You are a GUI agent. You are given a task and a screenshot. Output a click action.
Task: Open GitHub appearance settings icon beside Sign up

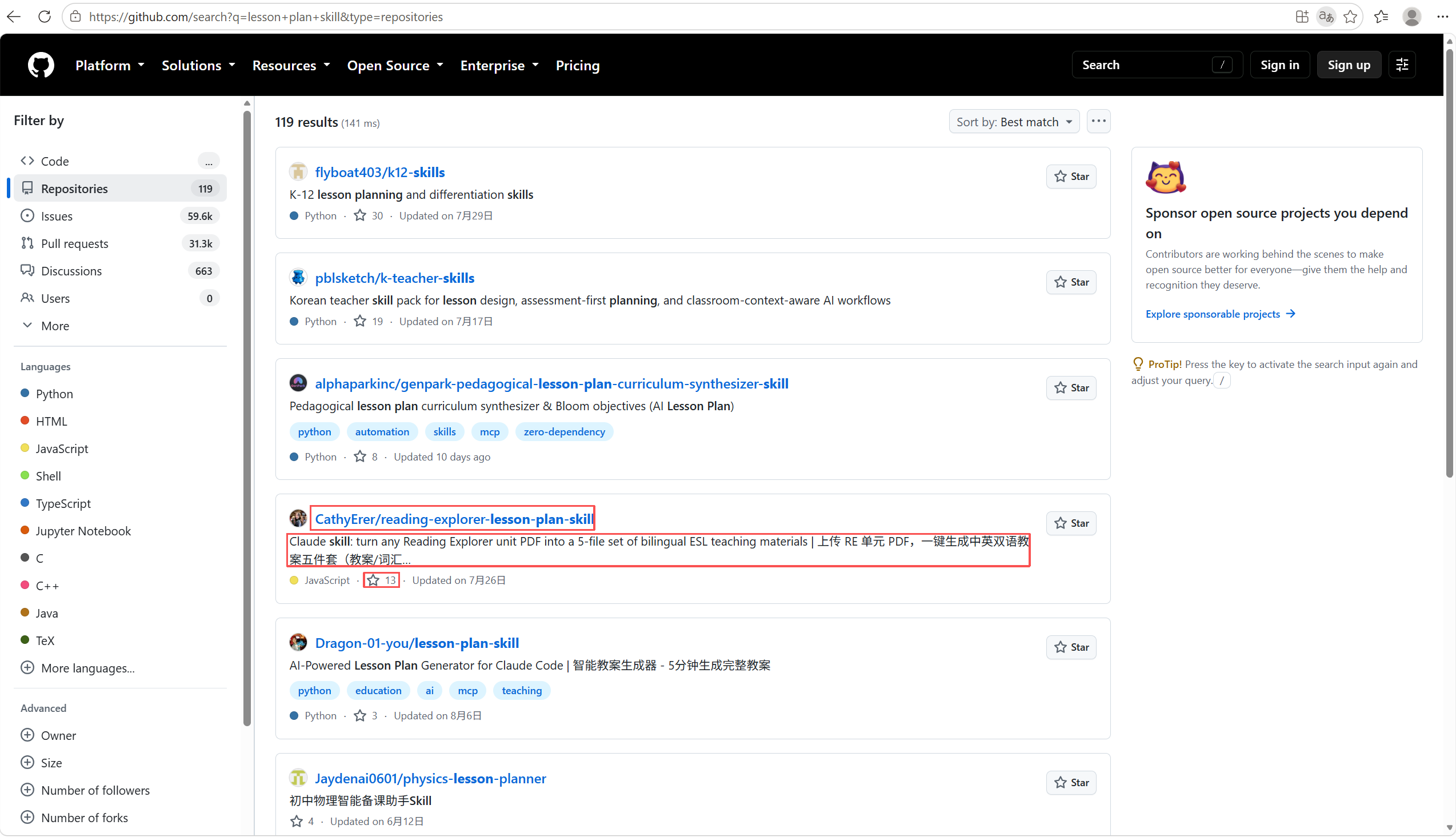click(1402, 65)
